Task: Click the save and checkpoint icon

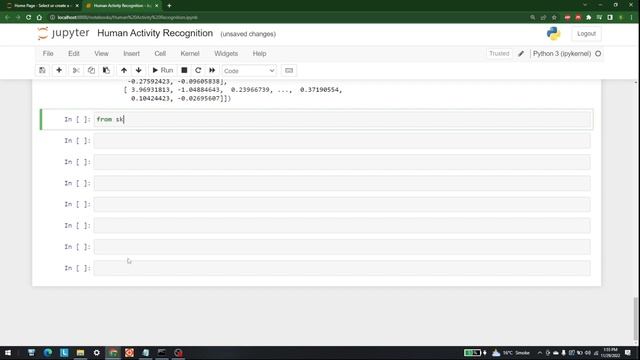Action: [x=42, y=70]
